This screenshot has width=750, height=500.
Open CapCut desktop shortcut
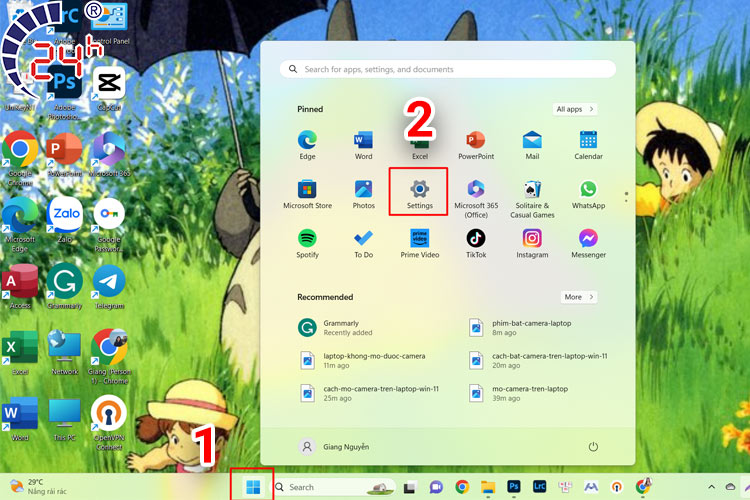[x=109, y=89]
